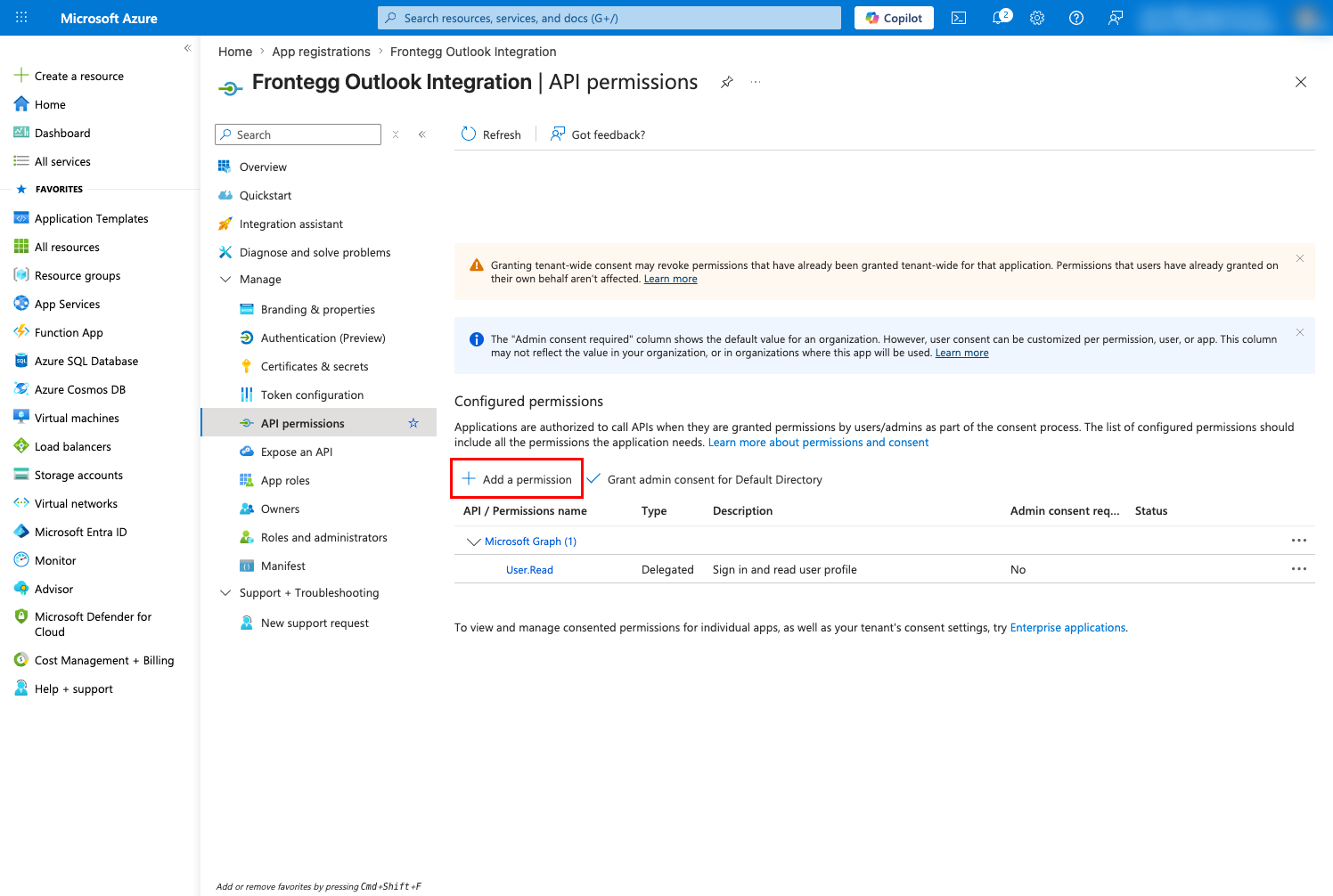The width and height of the screenshot is (1333, 896).
Task: Click Got feedback? in toolbar
Action: 598,134
